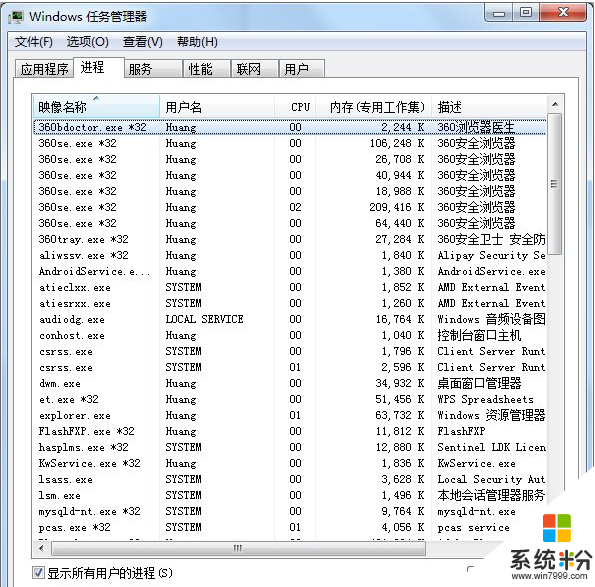Go to the 联网 tab
595x587 pixels.
pos(255,69)
